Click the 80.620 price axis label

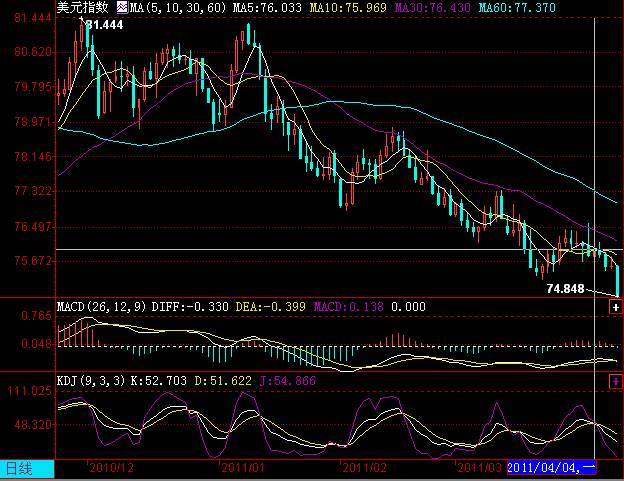tap(33, 52)
